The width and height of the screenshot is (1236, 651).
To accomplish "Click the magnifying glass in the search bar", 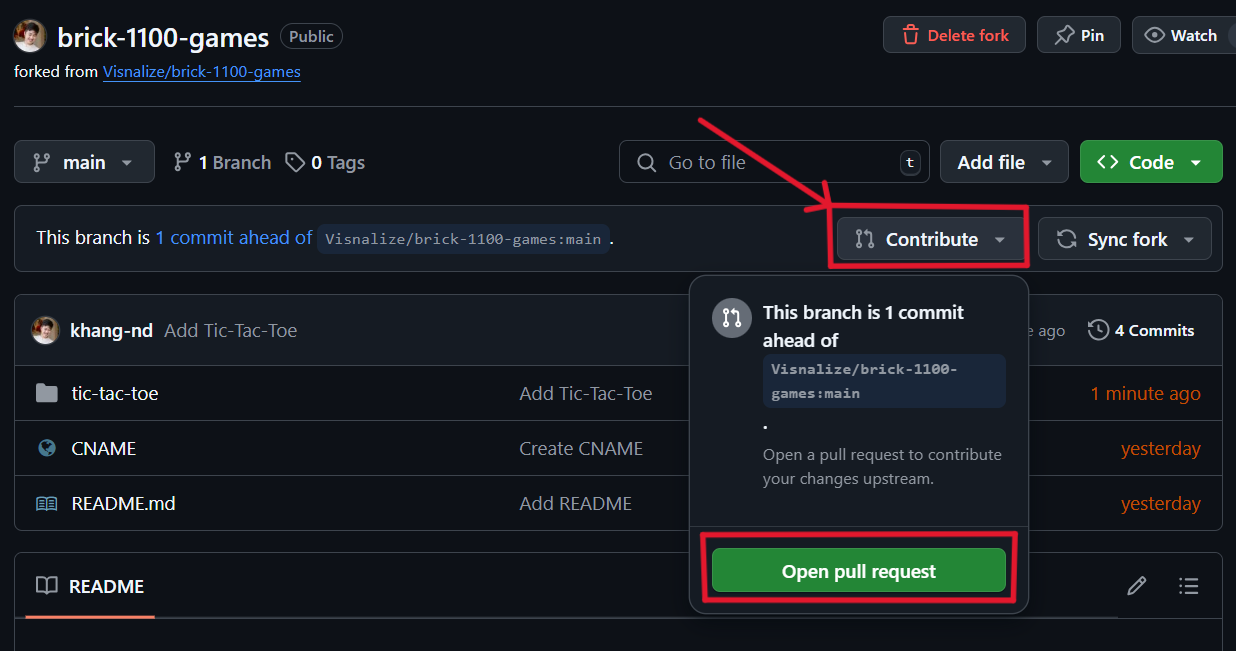I will 645,161.
